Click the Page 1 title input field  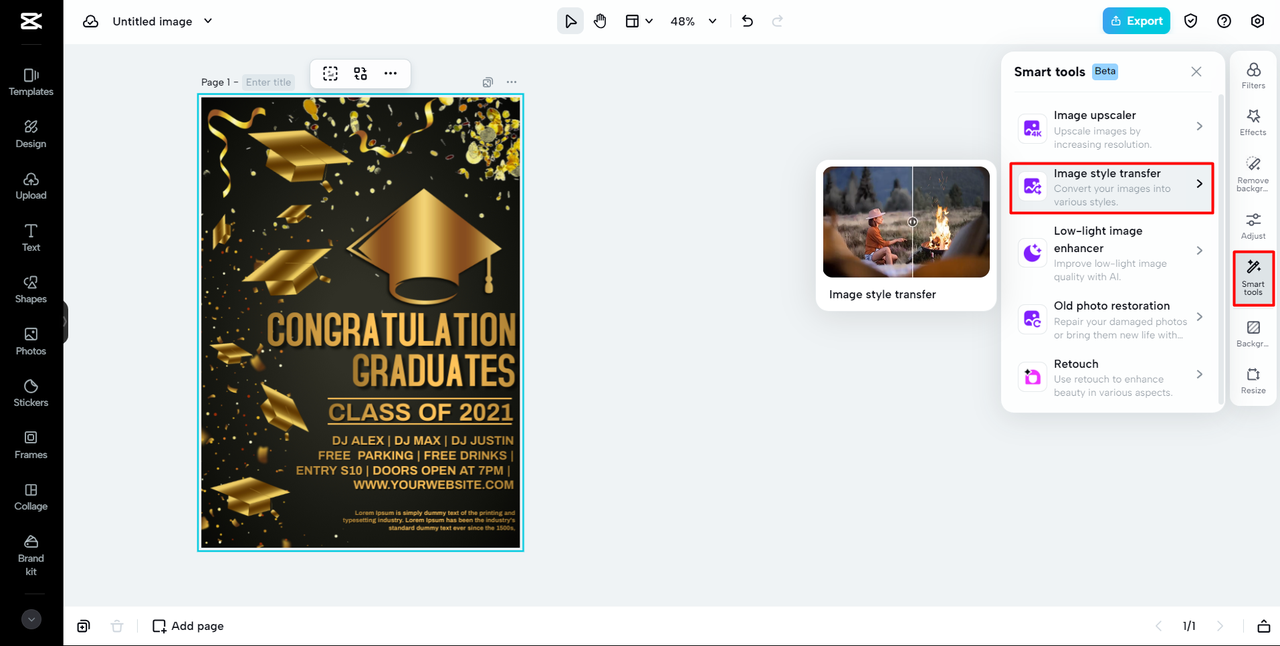[x=269, y=82]
